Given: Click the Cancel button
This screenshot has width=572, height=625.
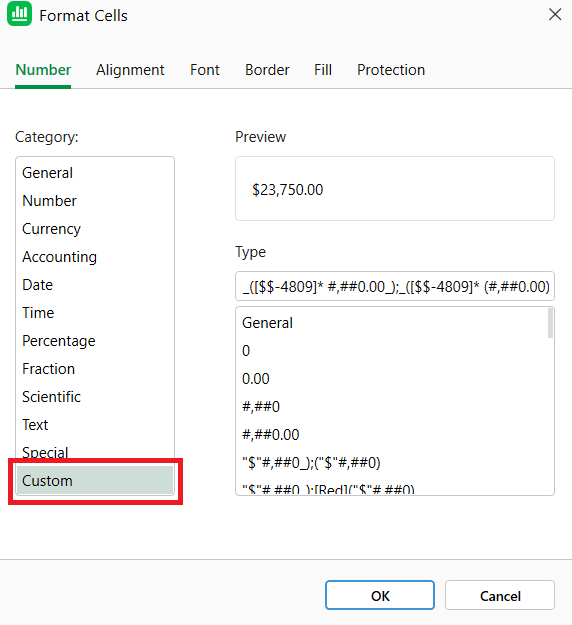Looking at the screenshot, I should (x=500, y=596).
